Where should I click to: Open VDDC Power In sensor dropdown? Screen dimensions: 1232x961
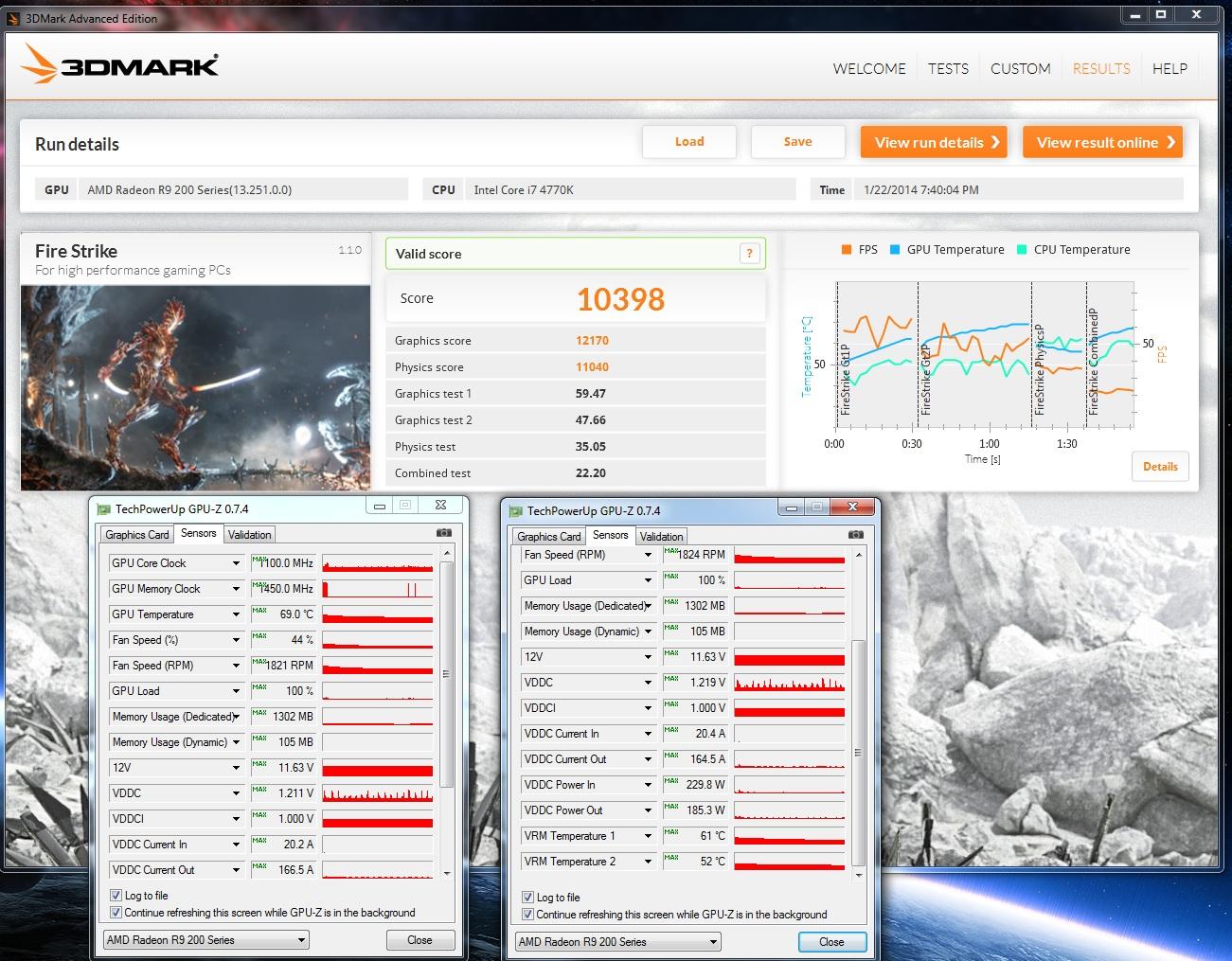(648, 785)
